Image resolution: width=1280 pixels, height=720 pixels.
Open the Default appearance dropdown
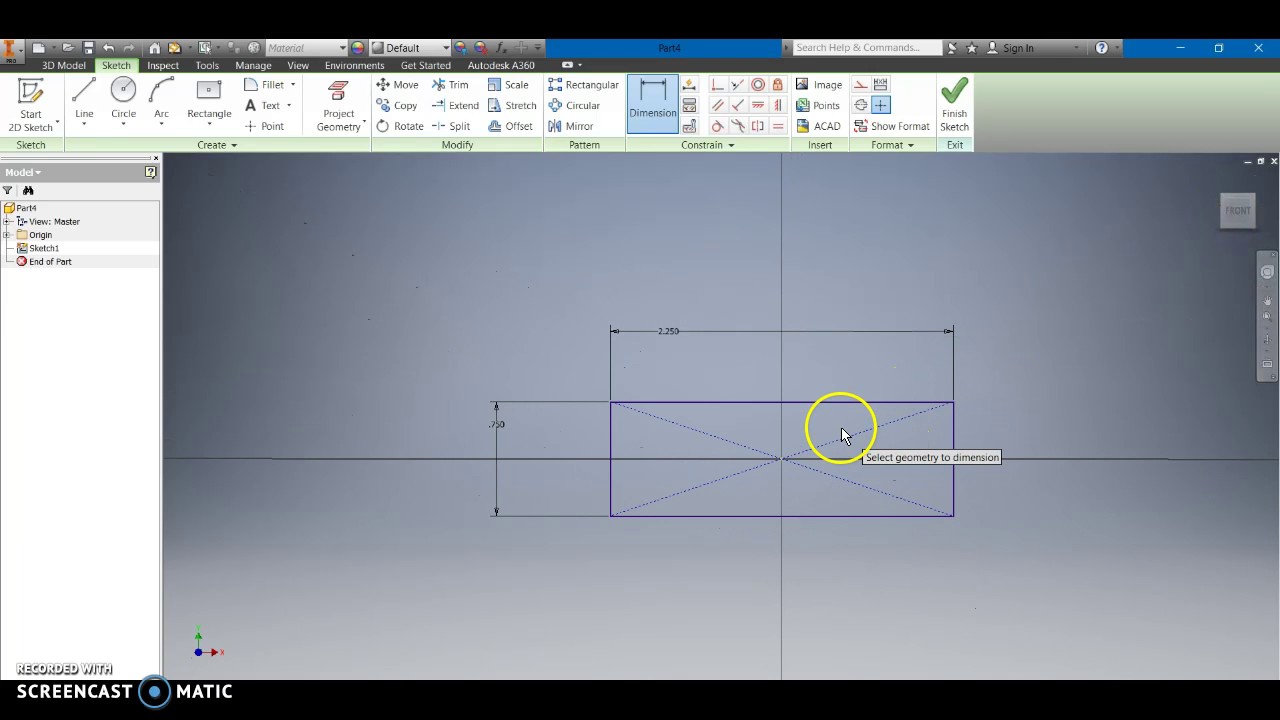point(410,48)
